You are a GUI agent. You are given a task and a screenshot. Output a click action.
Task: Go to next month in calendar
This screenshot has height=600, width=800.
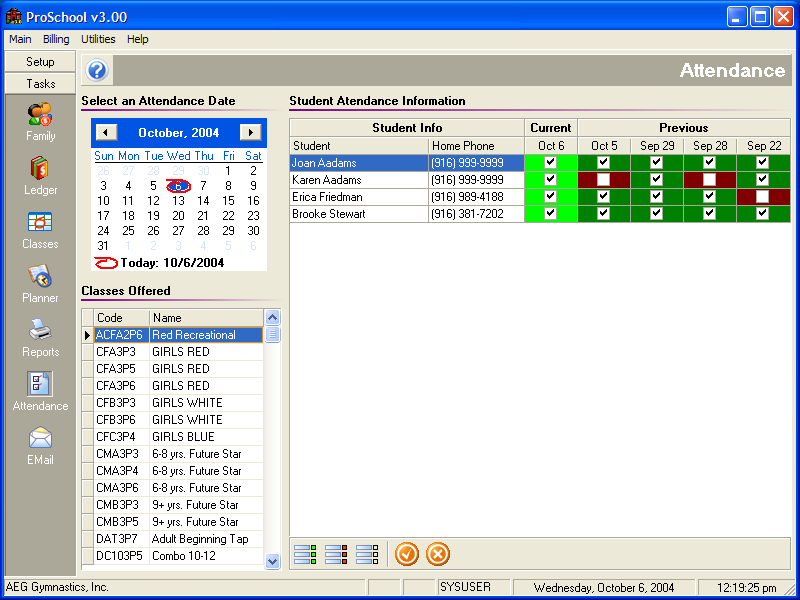point(251,132)
